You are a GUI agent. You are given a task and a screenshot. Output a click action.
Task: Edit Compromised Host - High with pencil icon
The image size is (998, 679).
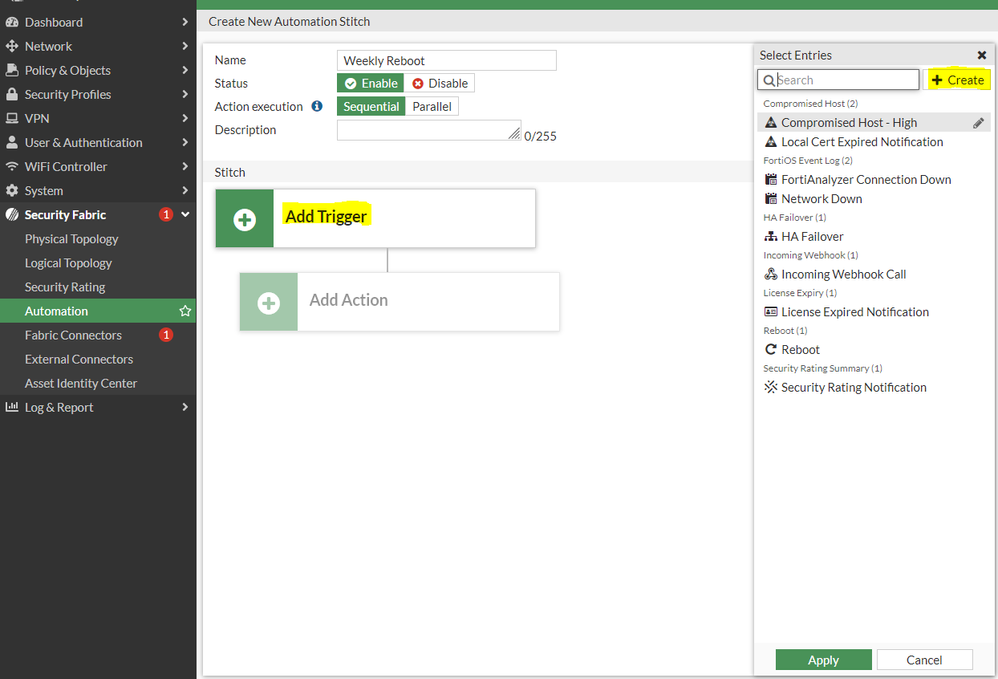point(978,123)
